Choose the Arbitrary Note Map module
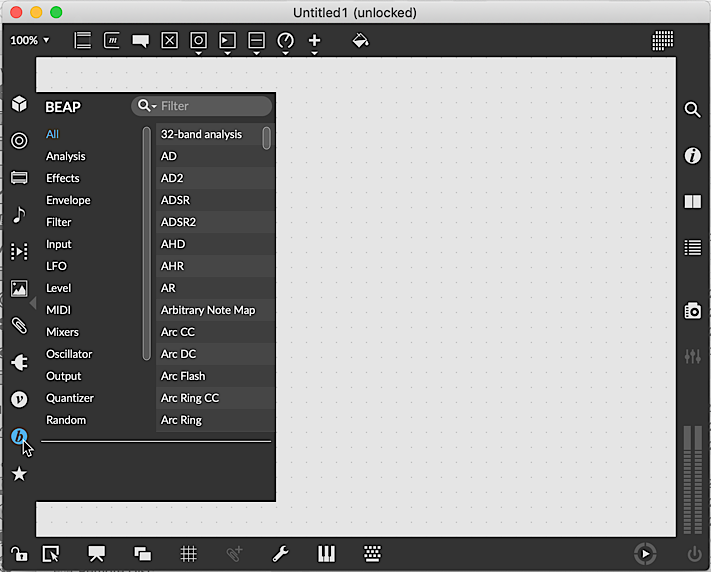 [x=215, y=310]
